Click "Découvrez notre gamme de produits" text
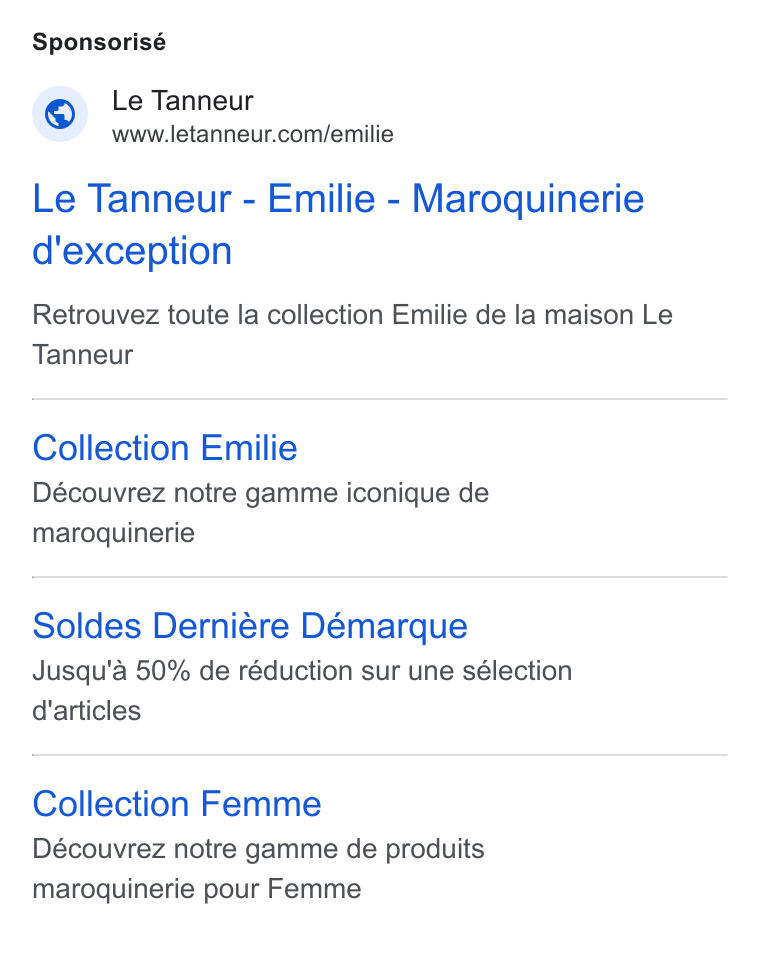760x956 pixels. (x=258, y=849)
